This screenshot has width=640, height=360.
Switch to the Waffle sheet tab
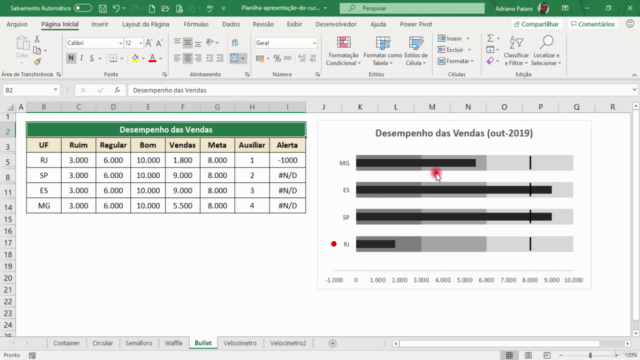[173, 343]
